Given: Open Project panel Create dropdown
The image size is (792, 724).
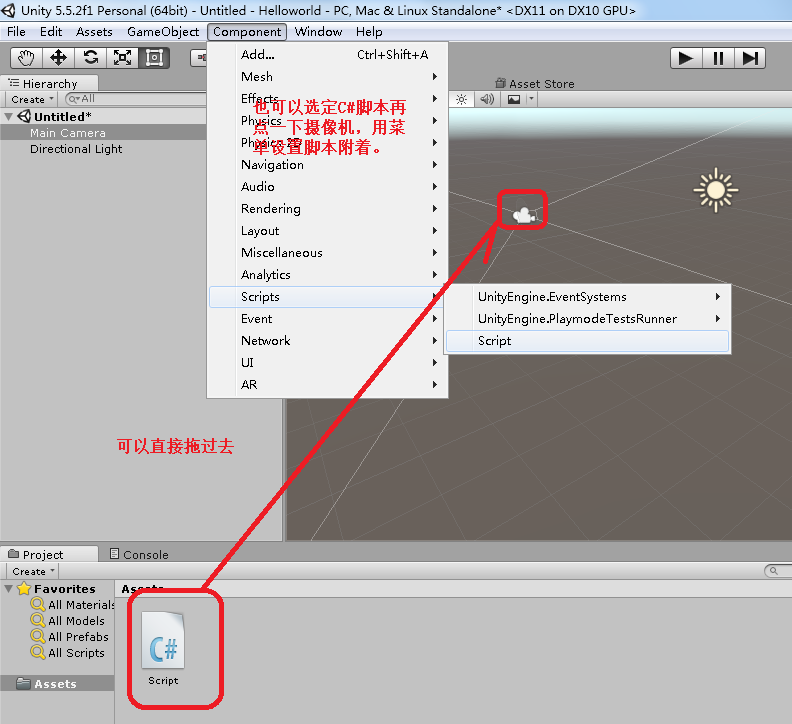Looking at the screenshot, I should (x=33, y=571).
